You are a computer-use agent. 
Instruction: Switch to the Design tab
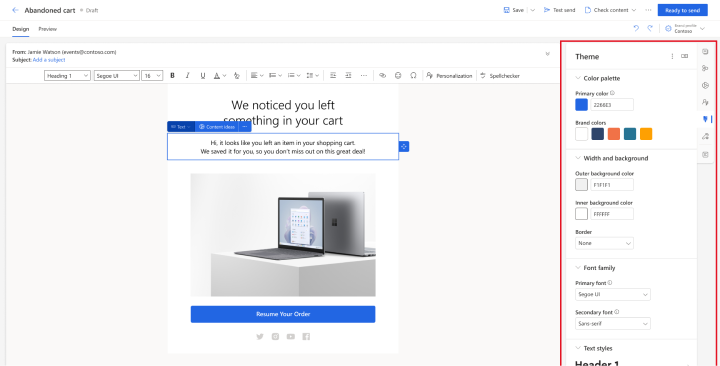pyautogui.click(x=21, y=29)
